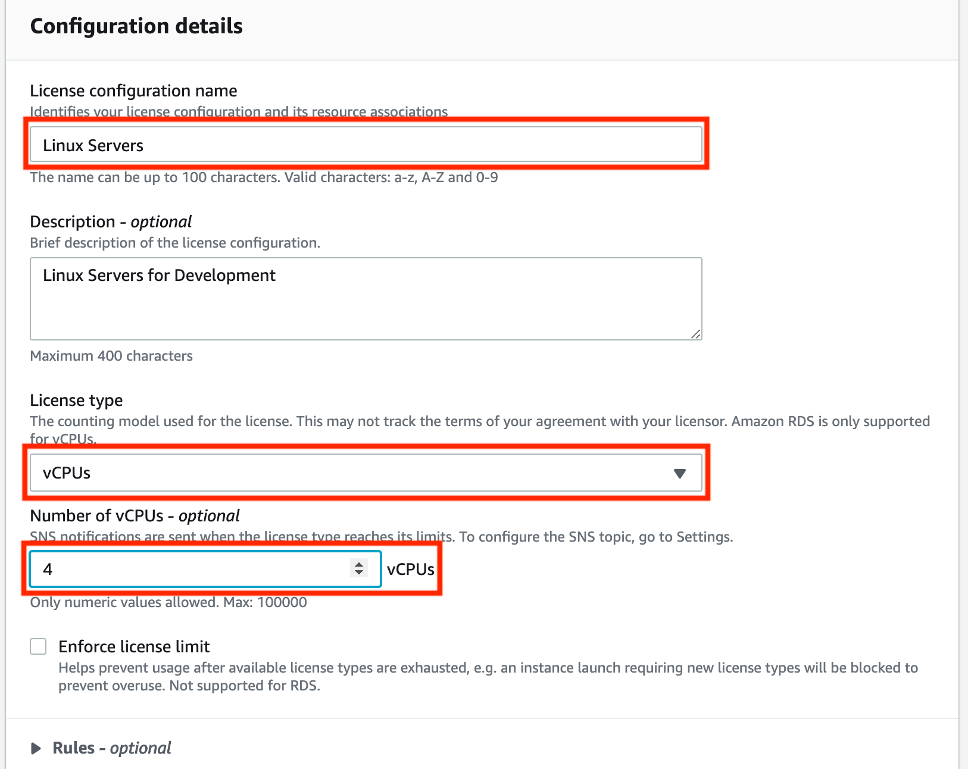This screenshot has height=770, width=968.
Task: Click the stepper up arrow on vCPUs field
Action: [x=359, y=564]
